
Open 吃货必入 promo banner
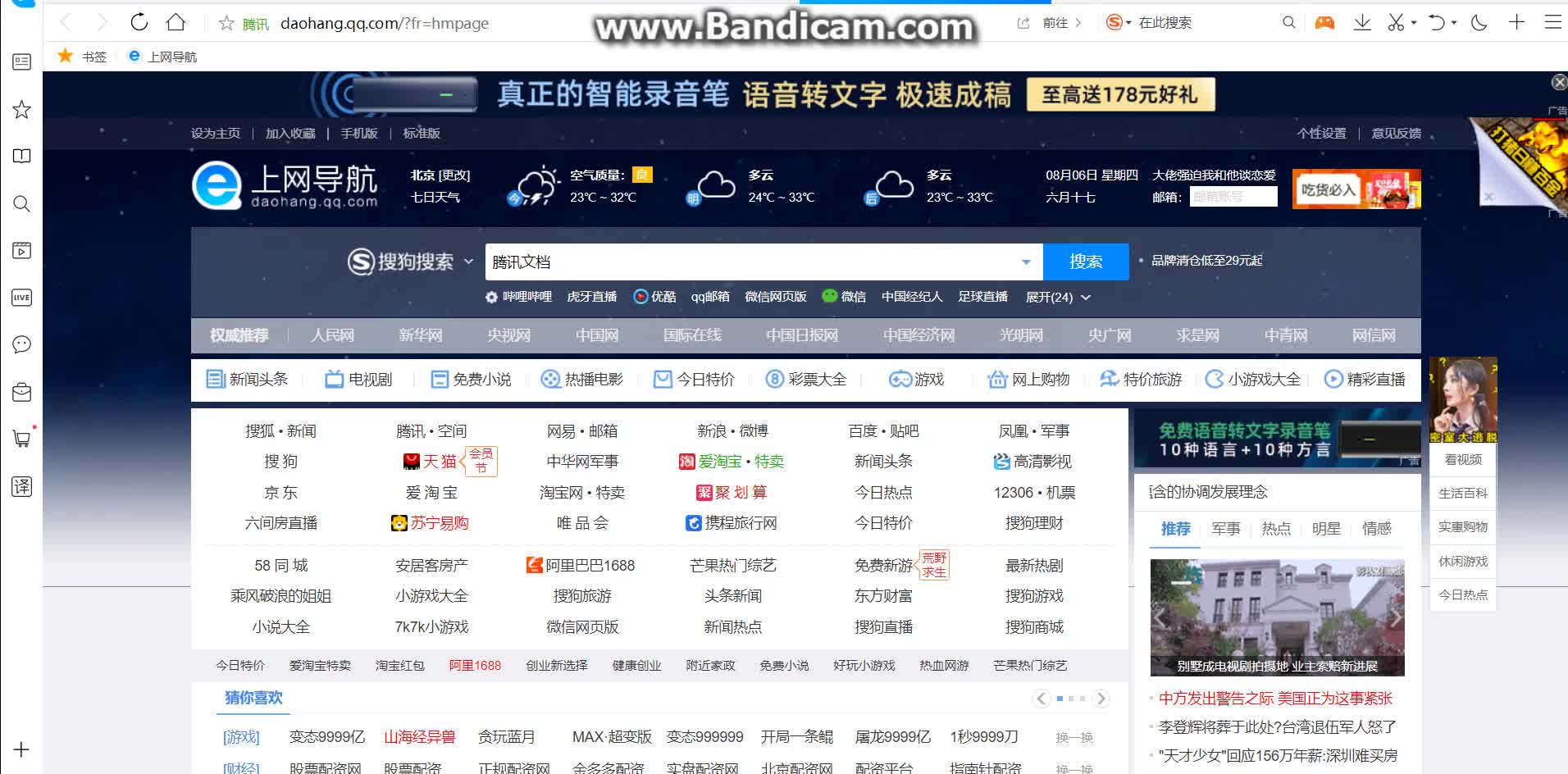pyautogui.click(x=1356, y=189)
